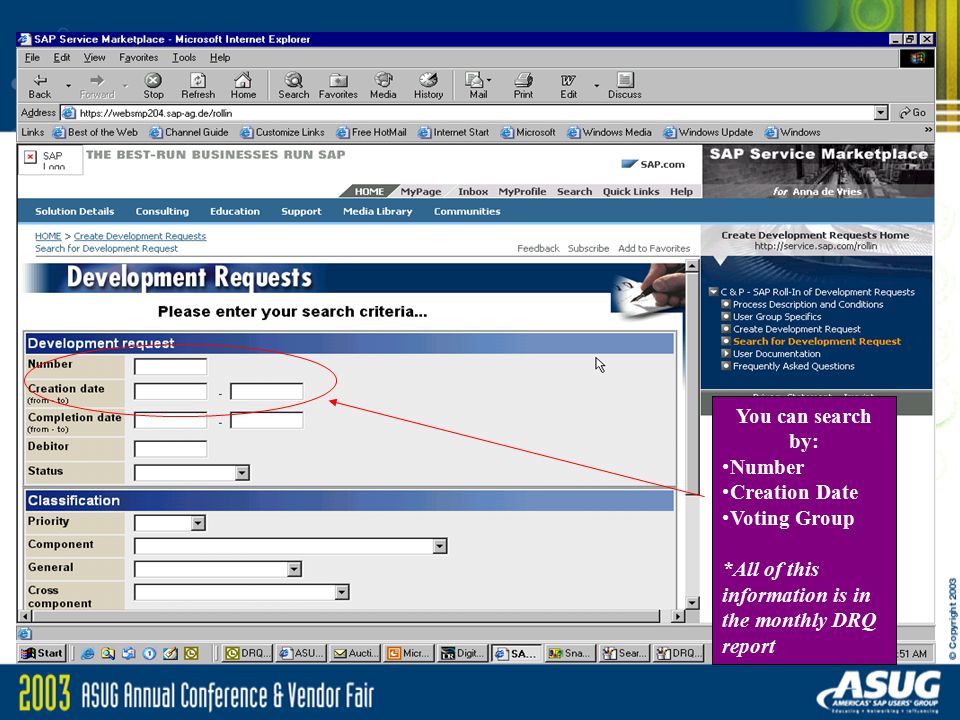Open the Edit menu
This screenshot has width=960, height=720.
pyautogui.click(x=62, y=58)
